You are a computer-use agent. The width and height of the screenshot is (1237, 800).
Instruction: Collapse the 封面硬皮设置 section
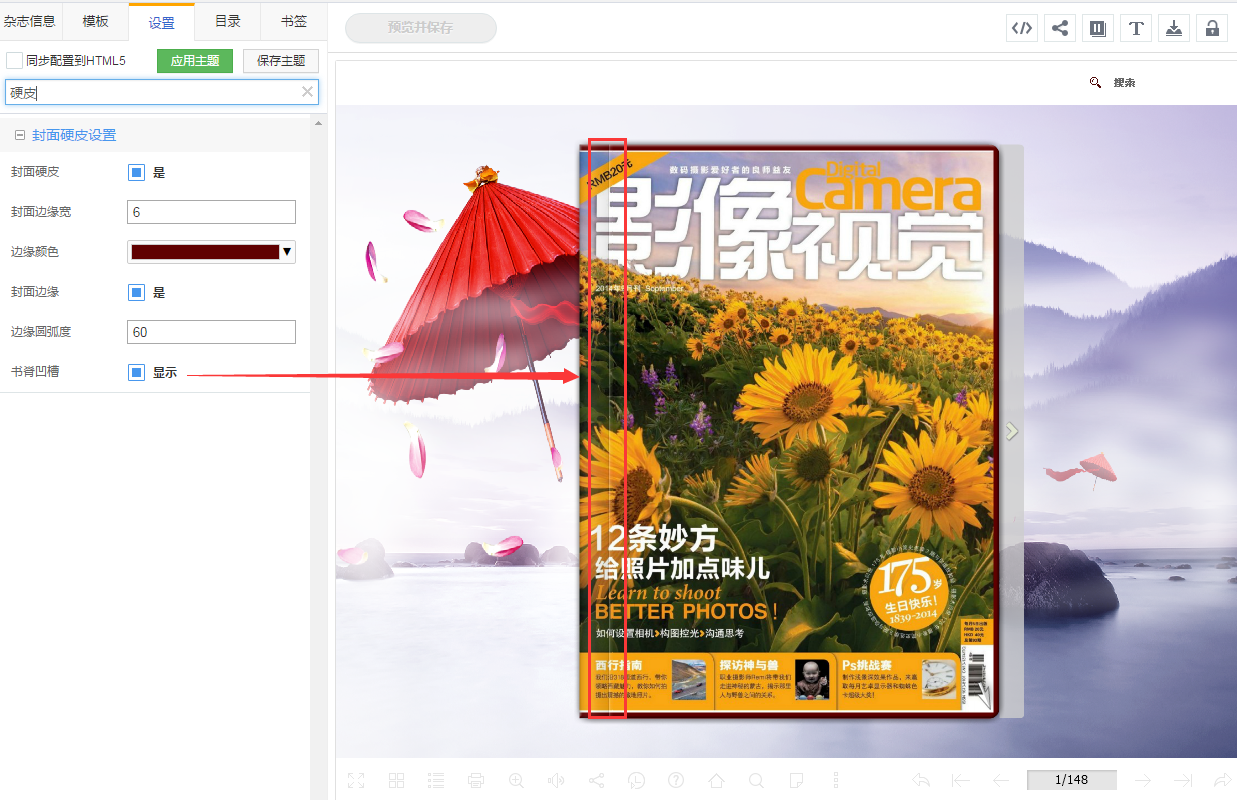click(x=20, y=135)
